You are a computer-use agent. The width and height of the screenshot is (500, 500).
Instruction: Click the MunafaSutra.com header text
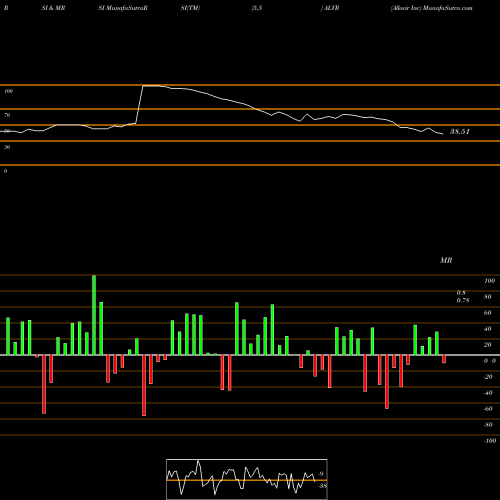click(447, 8)
